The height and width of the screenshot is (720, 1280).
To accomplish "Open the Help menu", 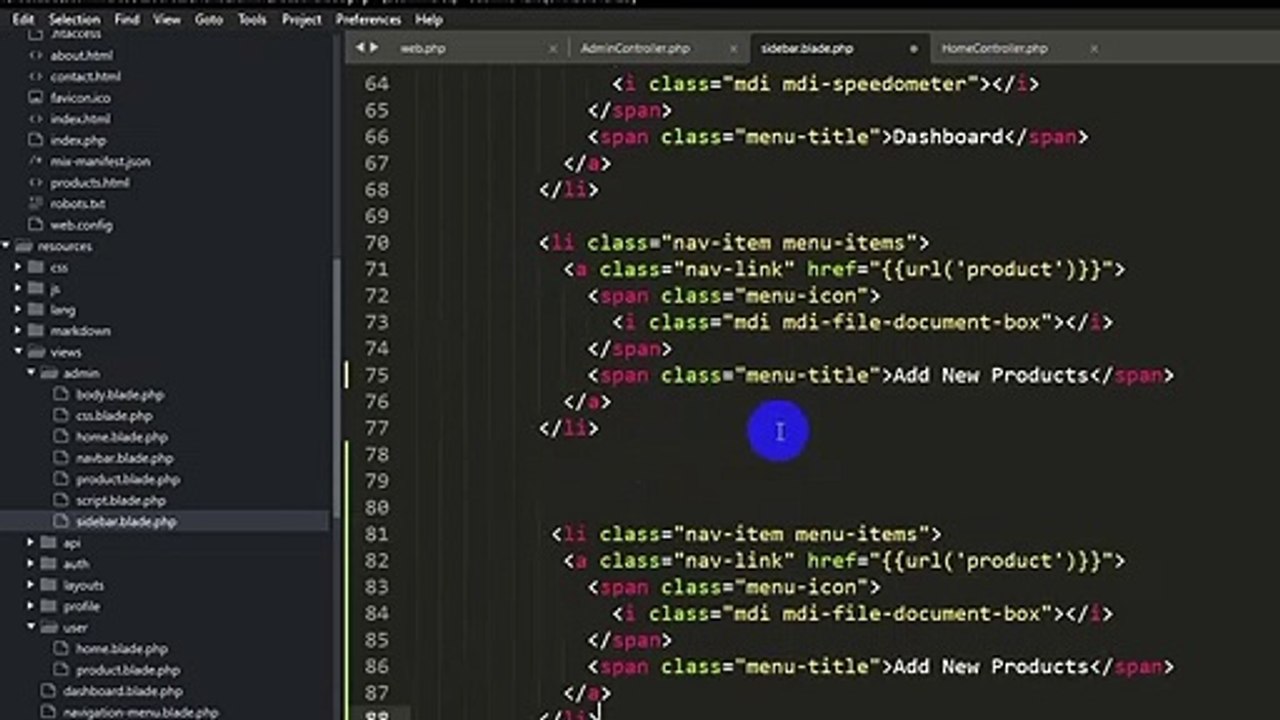I will tap(429, 19).
